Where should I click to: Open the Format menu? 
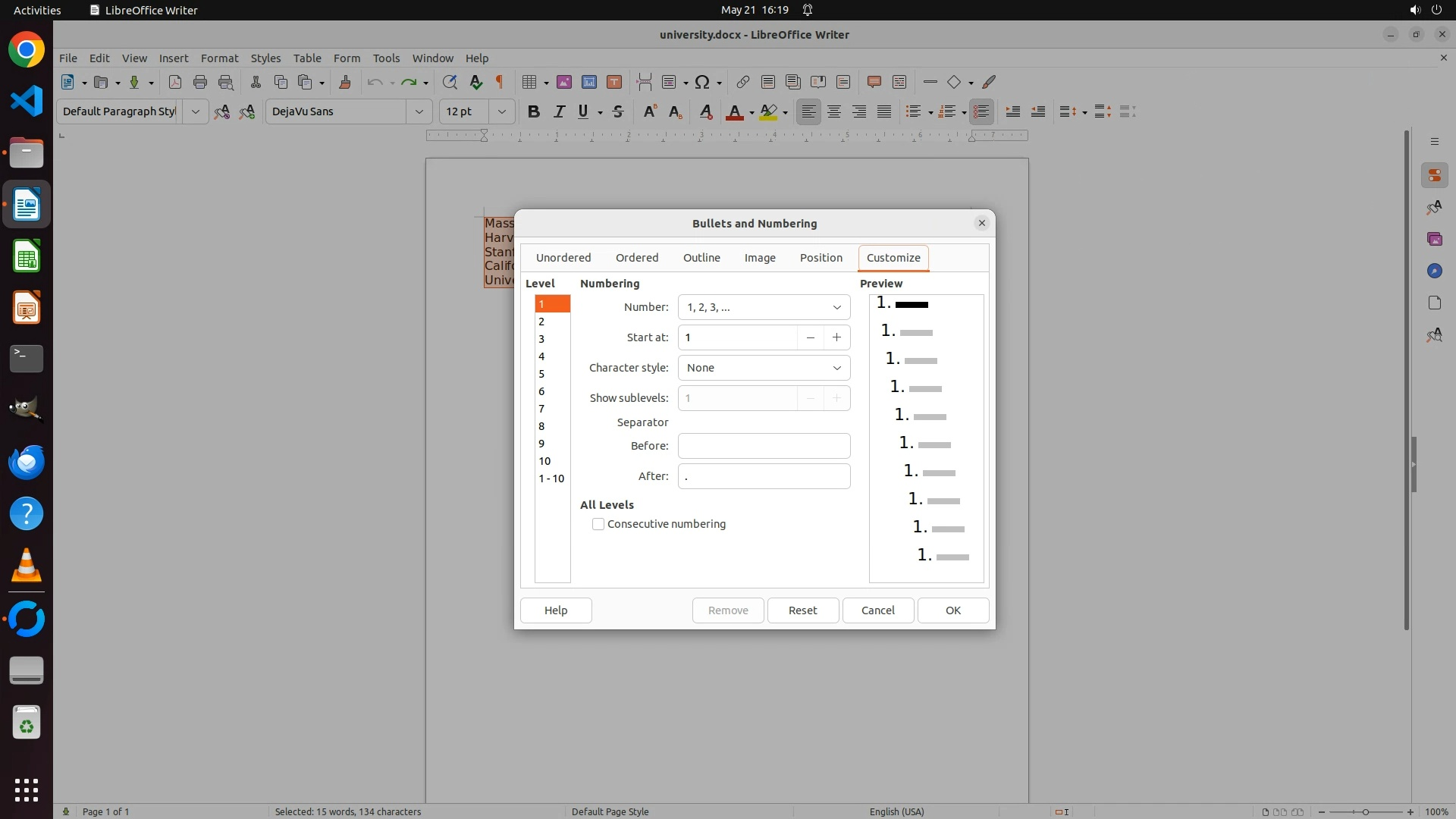point(219,58)
